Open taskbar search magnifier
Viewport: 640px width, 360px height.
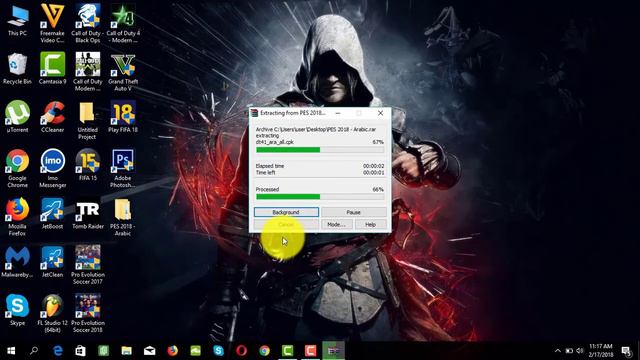point(34,351)
